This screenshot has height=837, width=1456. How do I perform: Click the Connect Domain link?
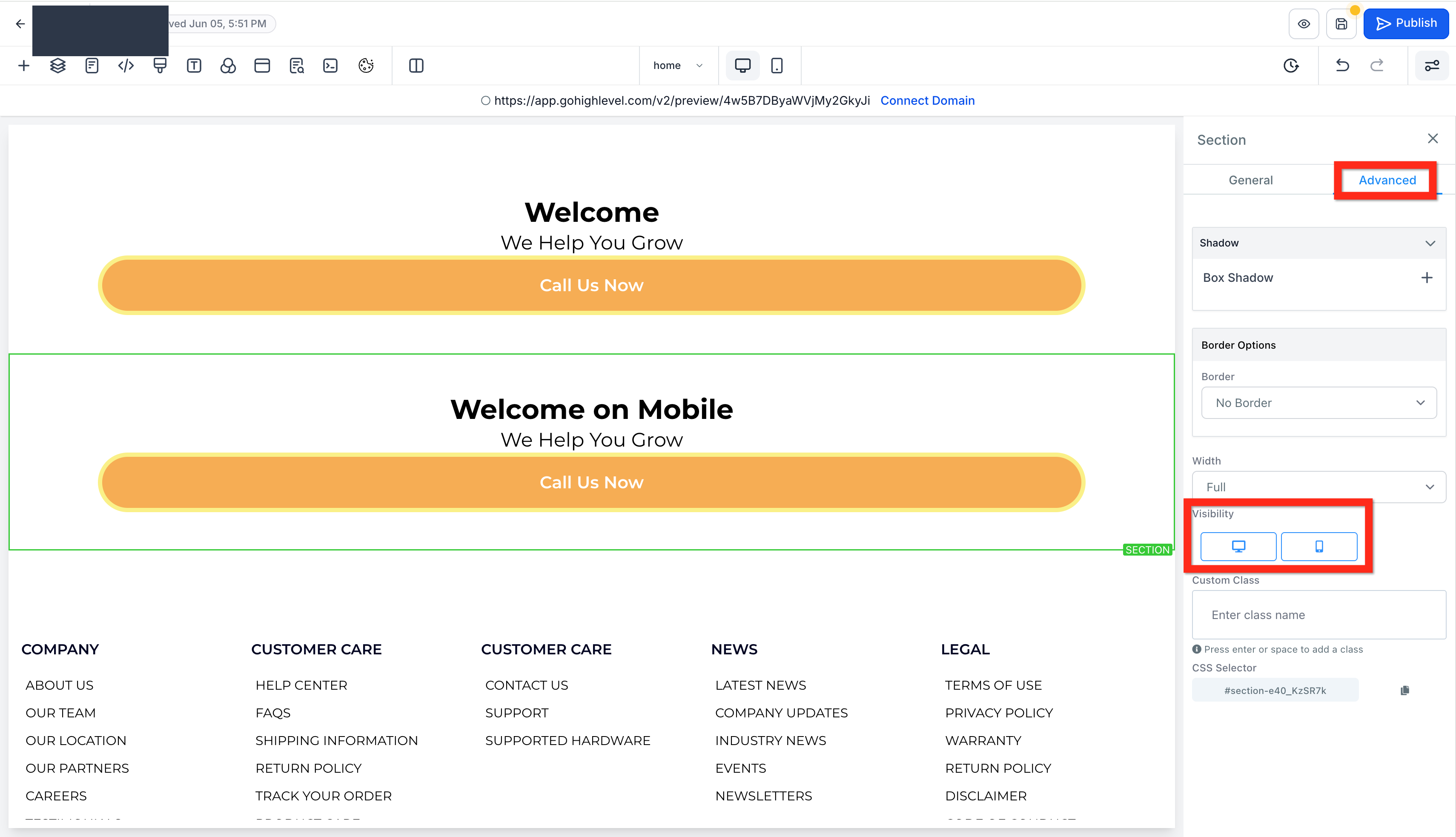tap(927, 100)
